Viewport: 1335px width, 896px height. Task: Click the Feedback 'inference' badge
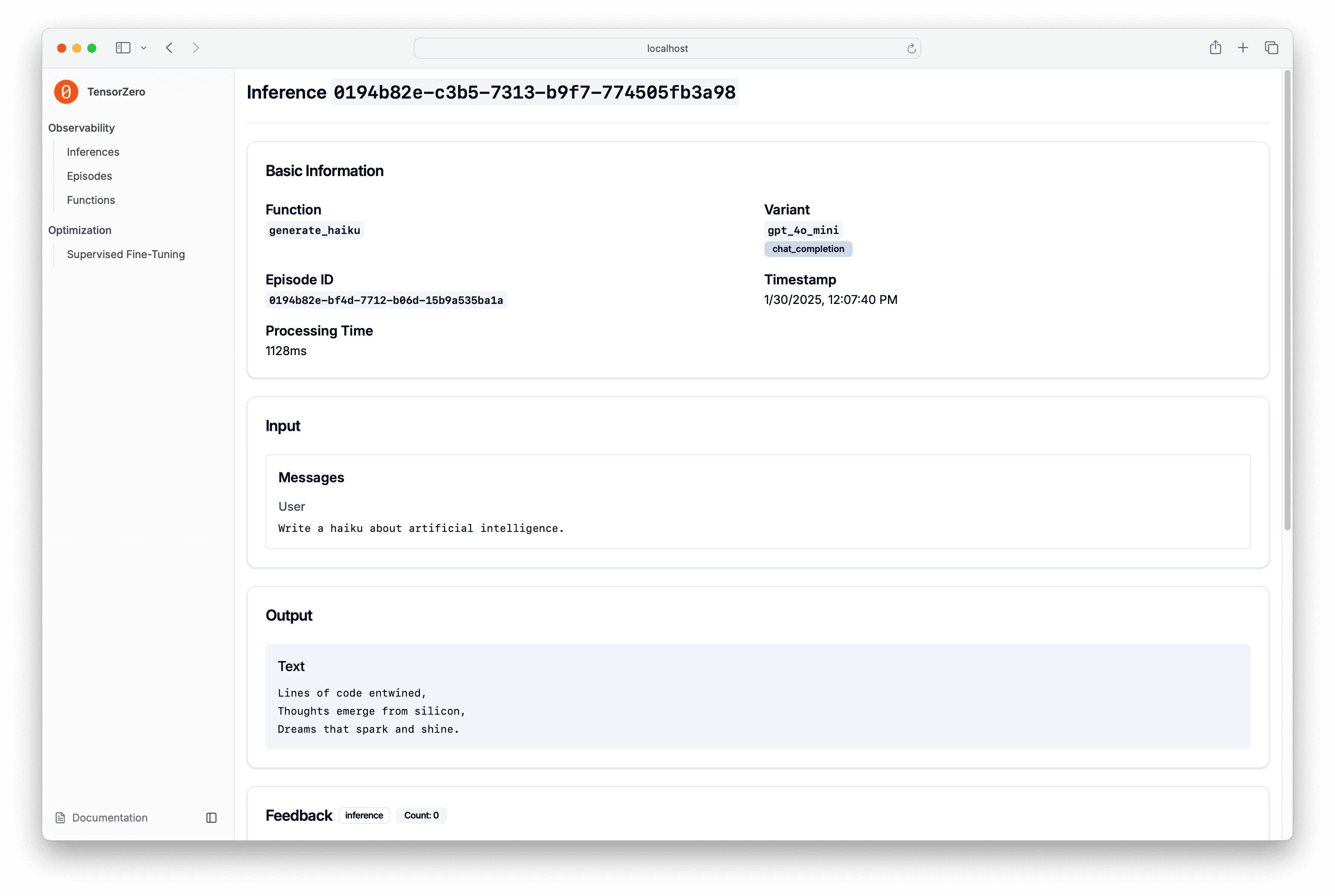364,816
